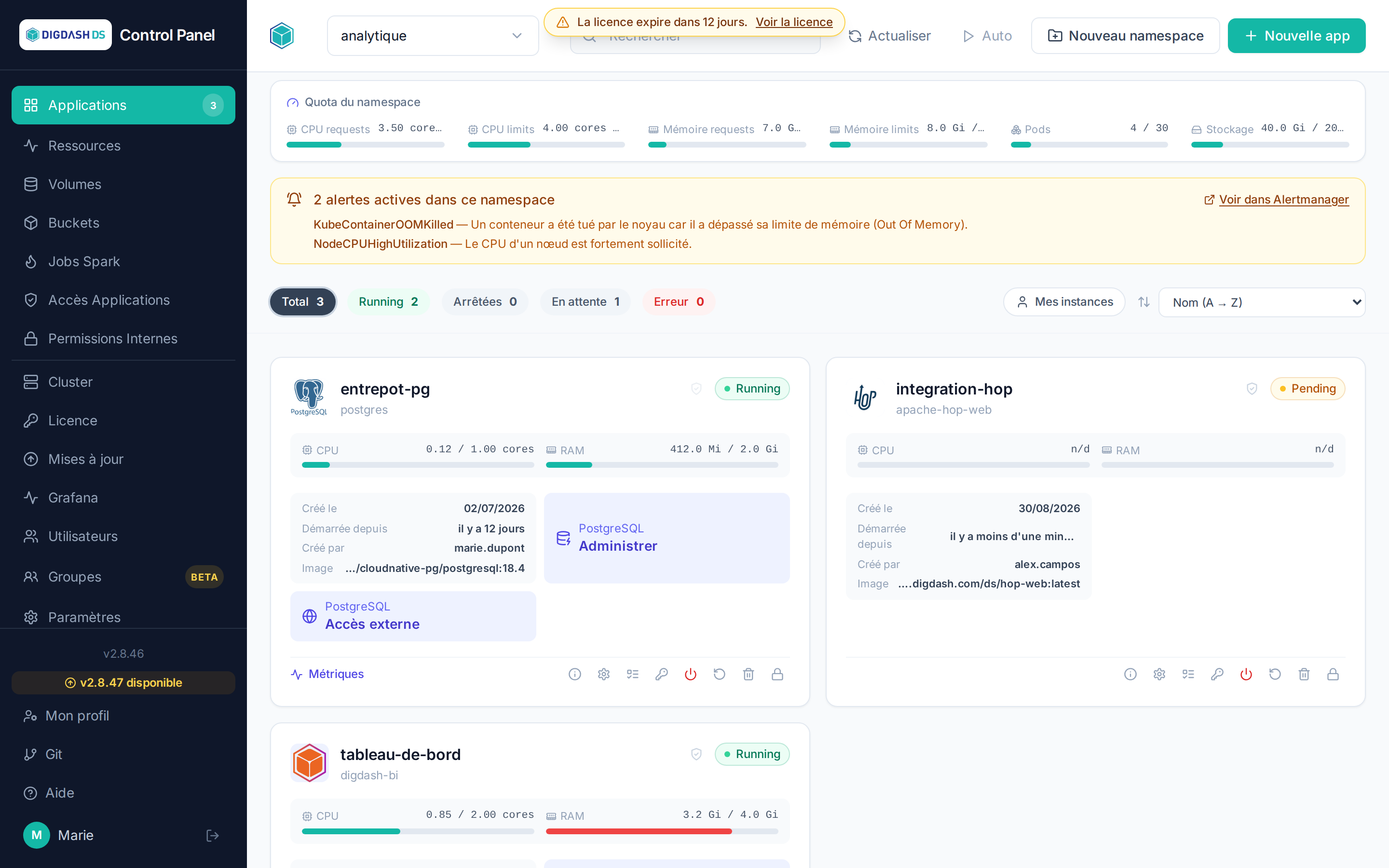Click the CPU requests quota bar
Screen dimensions: 1389x868
[x=365, y=145]
